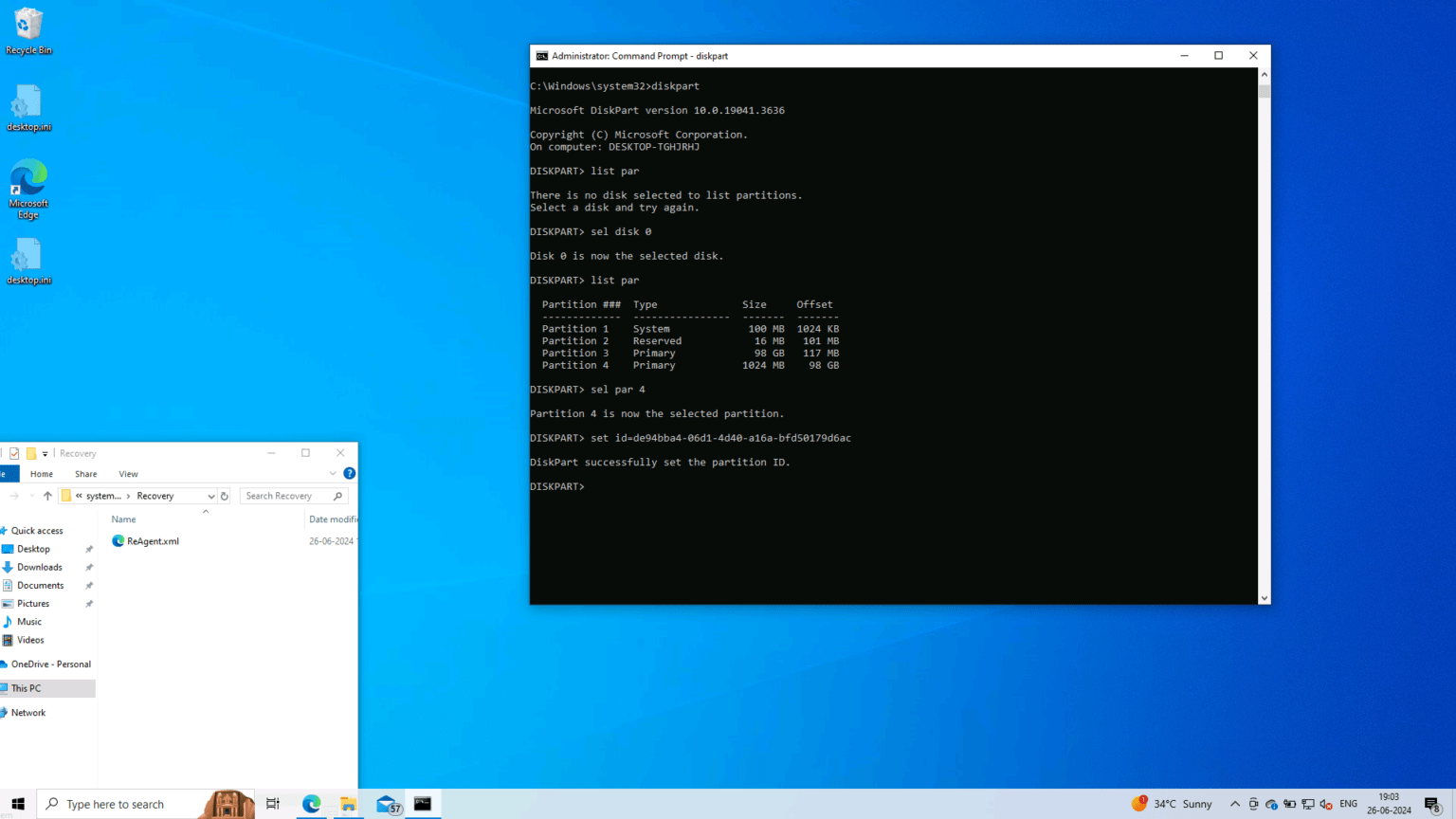Open the address bar history dropdown

tap(212, 495)
